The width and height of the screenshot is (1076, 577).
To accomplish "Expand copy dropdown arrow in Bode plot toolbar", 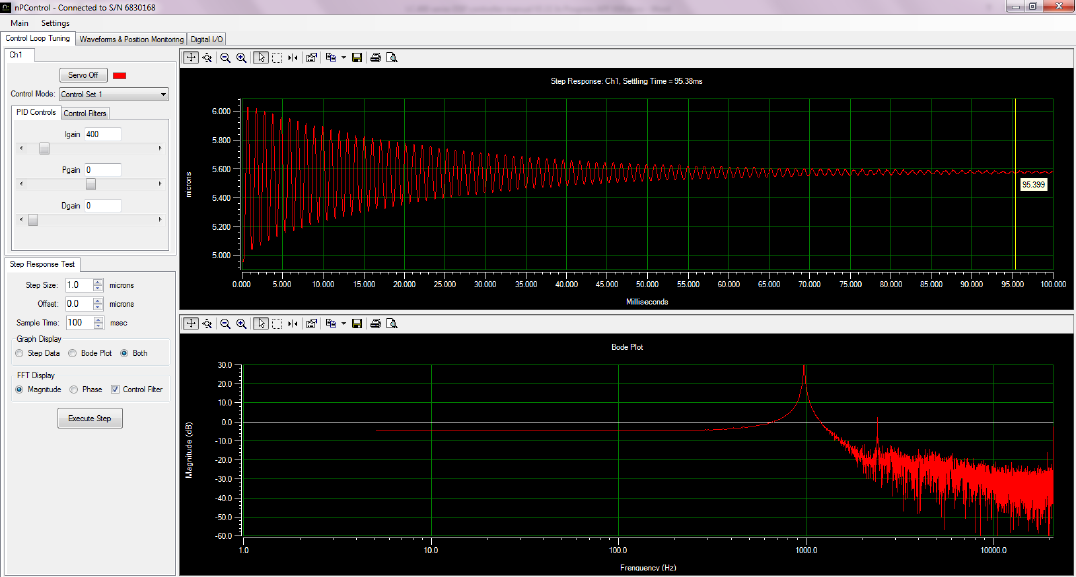I will (x=343, y=323).
